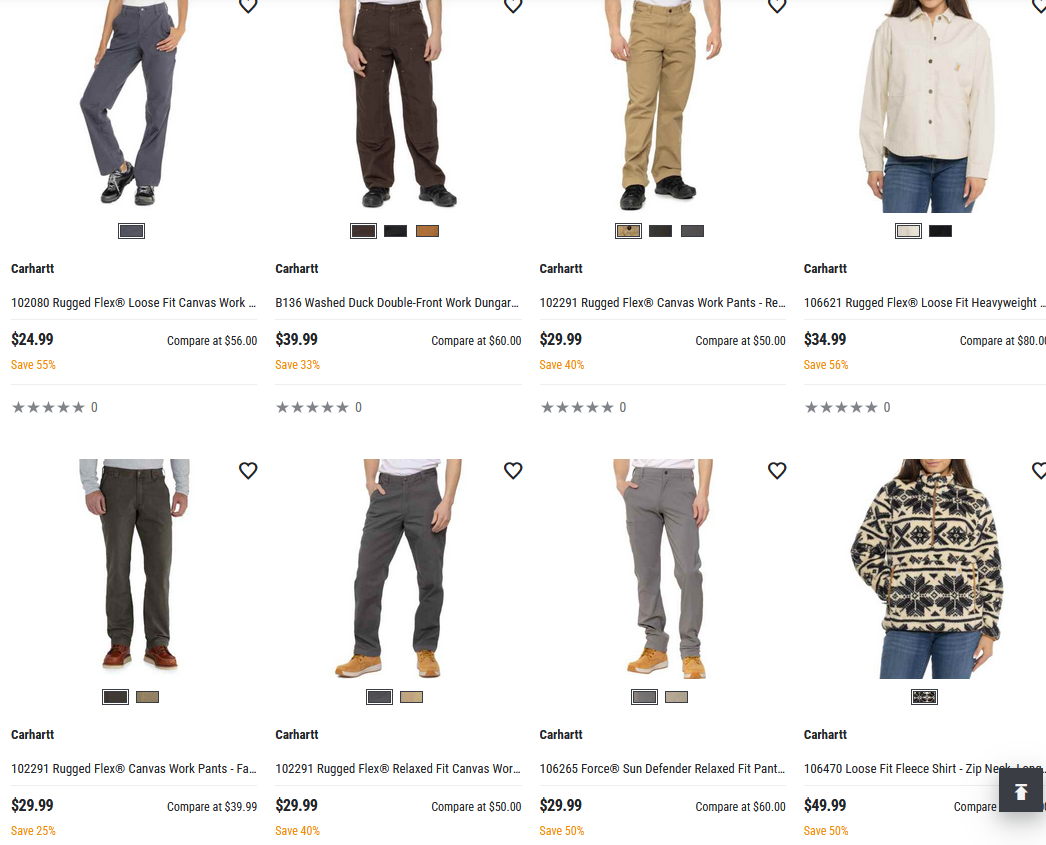Favorite the Force Sun Defender pants
Image resolution: width=1046 pixels, height=845 pixels.
pyautogui.click(x=777, y=470)
